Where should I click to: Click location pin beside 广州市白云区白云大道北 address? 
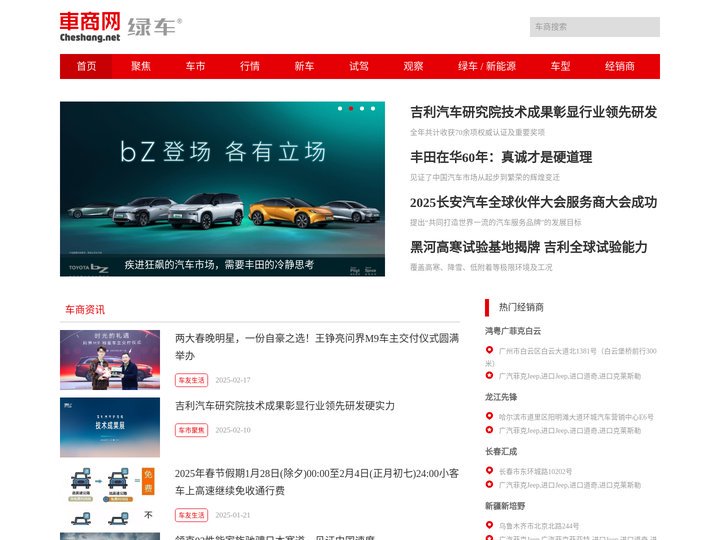pos(489,350)
